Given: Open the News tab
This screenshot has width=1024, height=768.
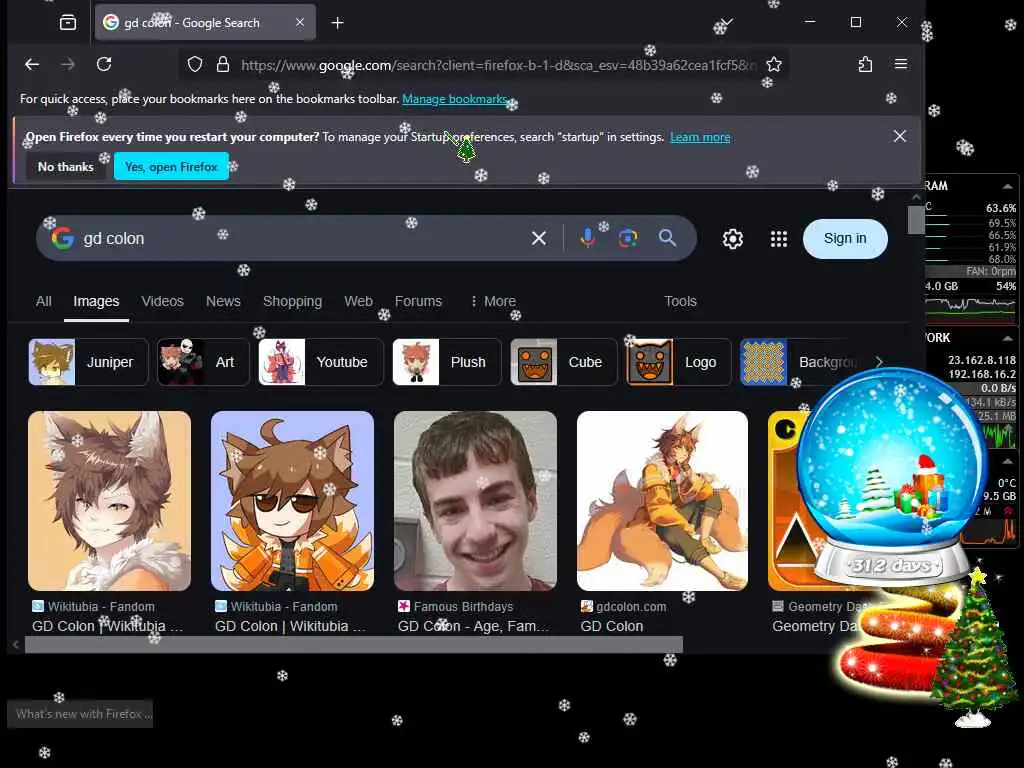Looking at the screenshot, I should 223,301.
